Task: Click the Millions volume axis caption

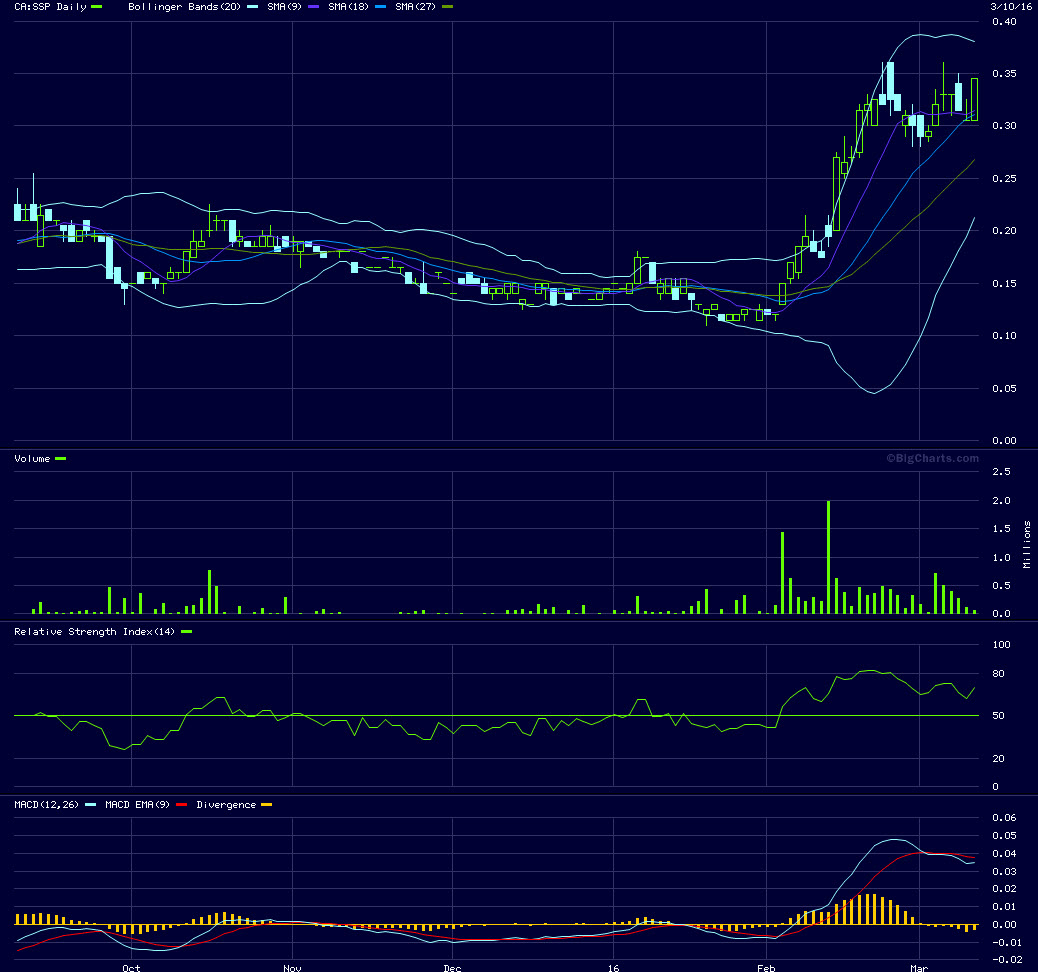Action: coord(1027,544)
